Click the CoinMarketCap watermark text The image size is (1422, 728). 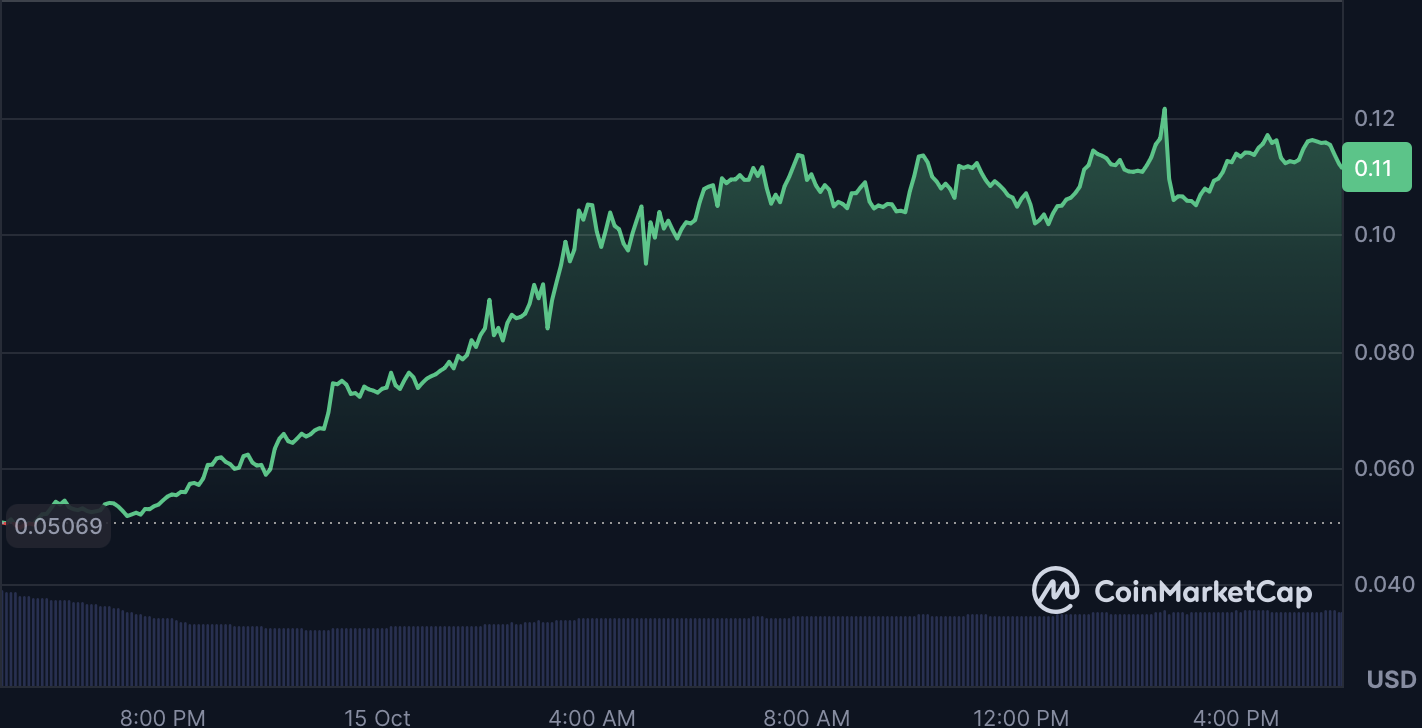[x=1203, y=592]
